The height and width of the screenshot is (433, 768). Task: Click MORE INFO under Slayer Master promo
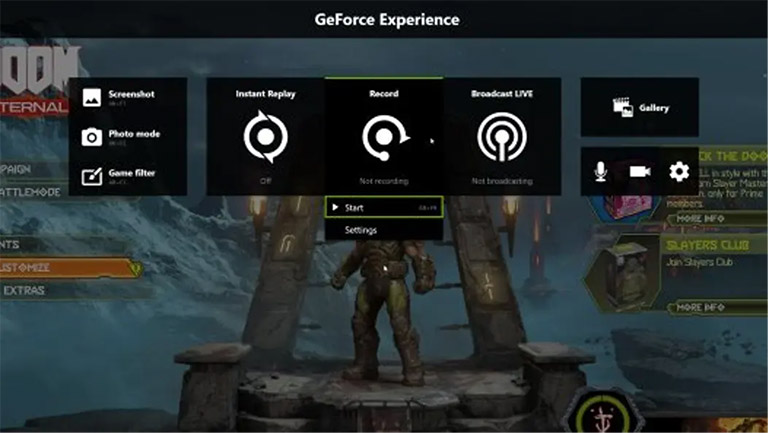(700, 218)
